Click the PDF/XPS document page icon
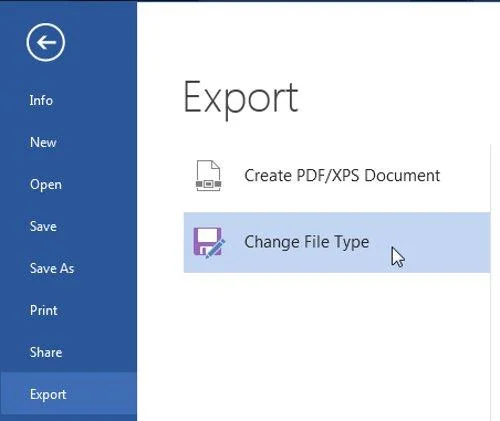The height and width of the screenshot is (421, 500). click(209, 176)
